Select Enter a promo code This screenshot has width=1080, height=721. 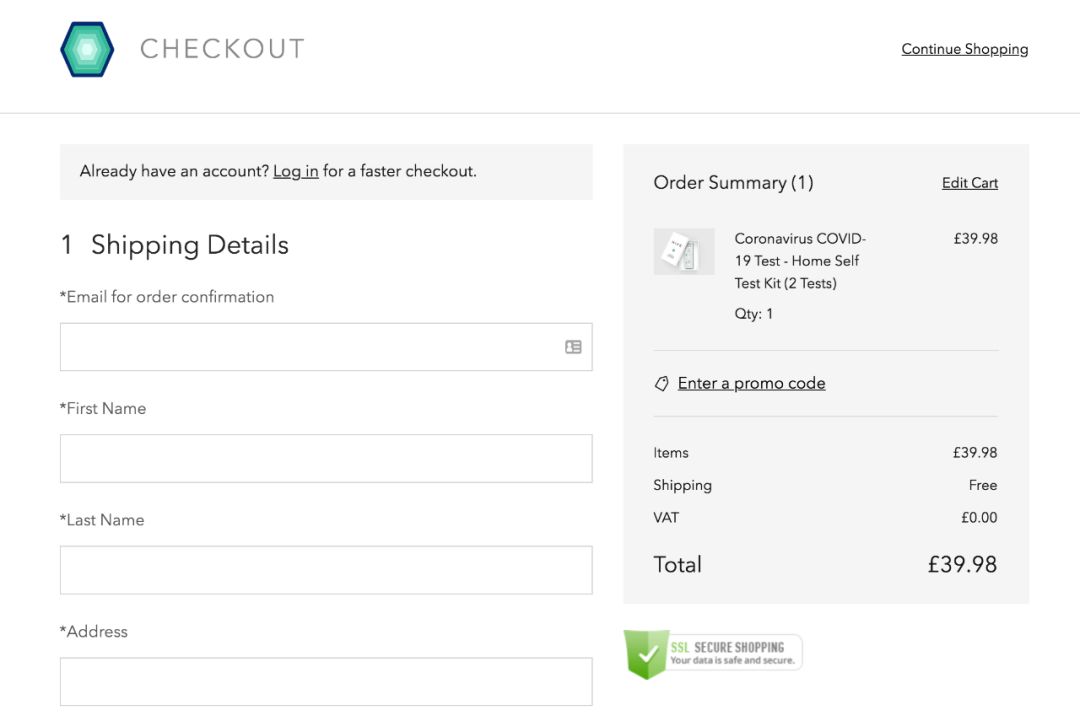[751, 383]
